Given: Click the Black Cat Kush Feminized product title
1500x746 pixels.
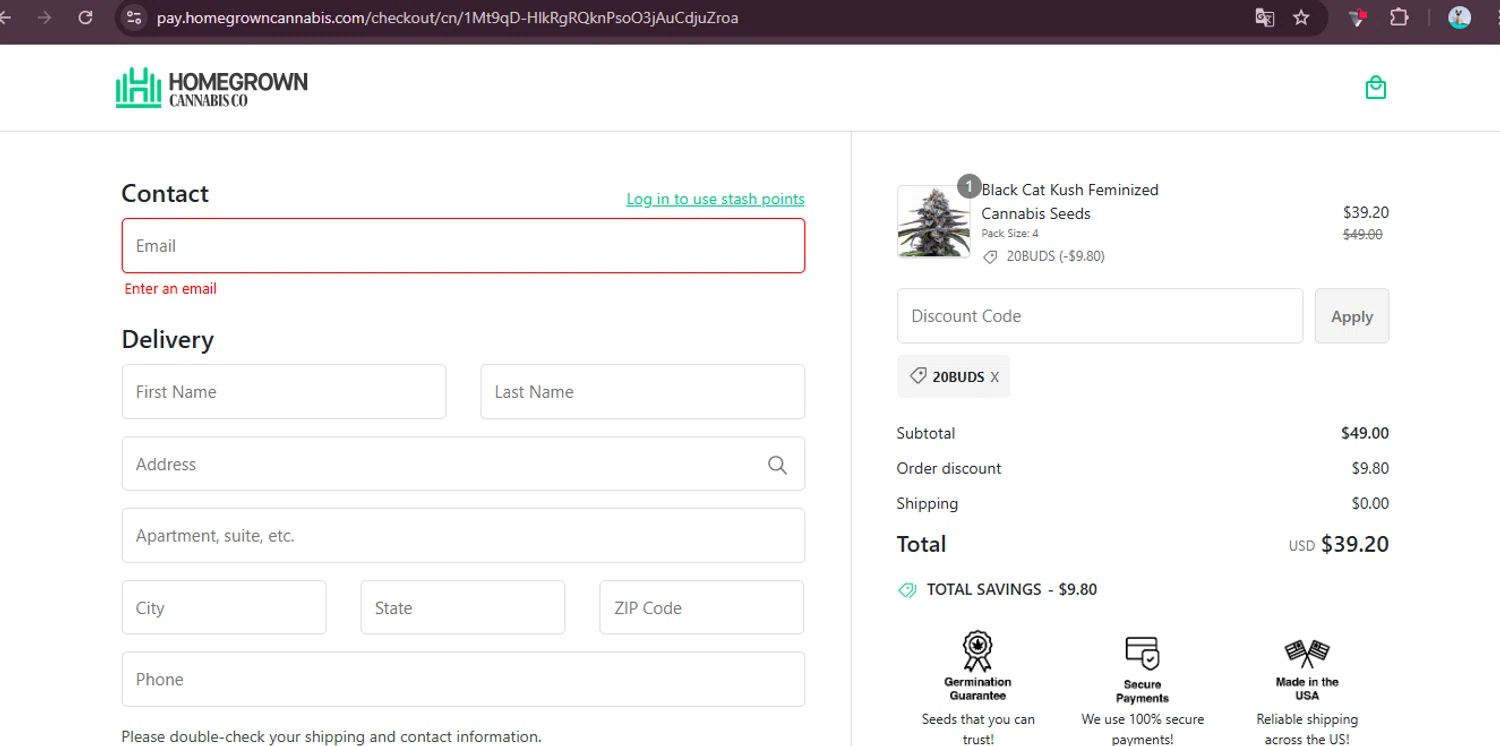Looking at the screenshot, I should coord(1069,202).
